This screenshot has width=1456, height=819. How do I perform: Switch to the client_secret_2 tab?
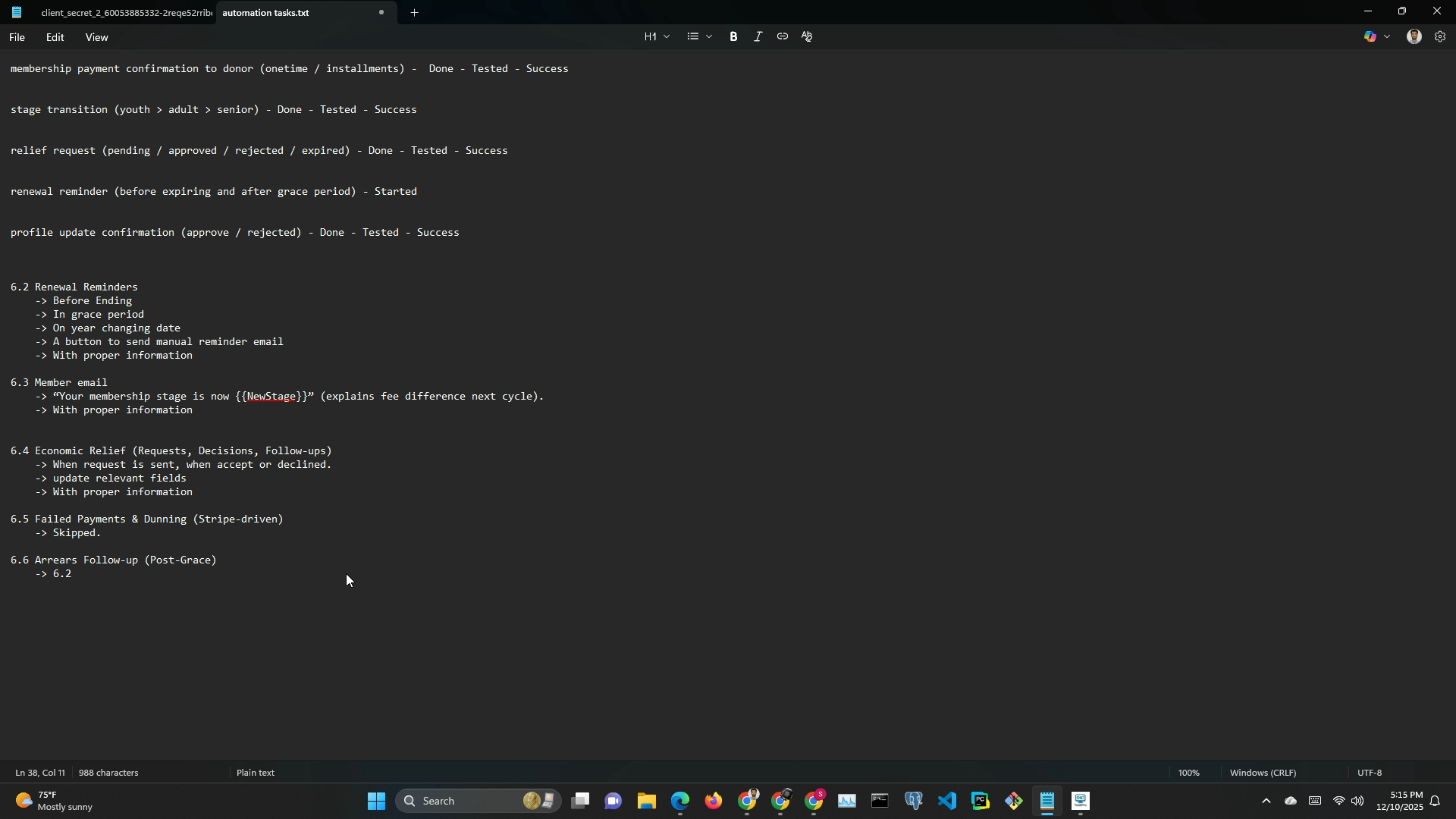pyautogui.click(x=126, y=13)
